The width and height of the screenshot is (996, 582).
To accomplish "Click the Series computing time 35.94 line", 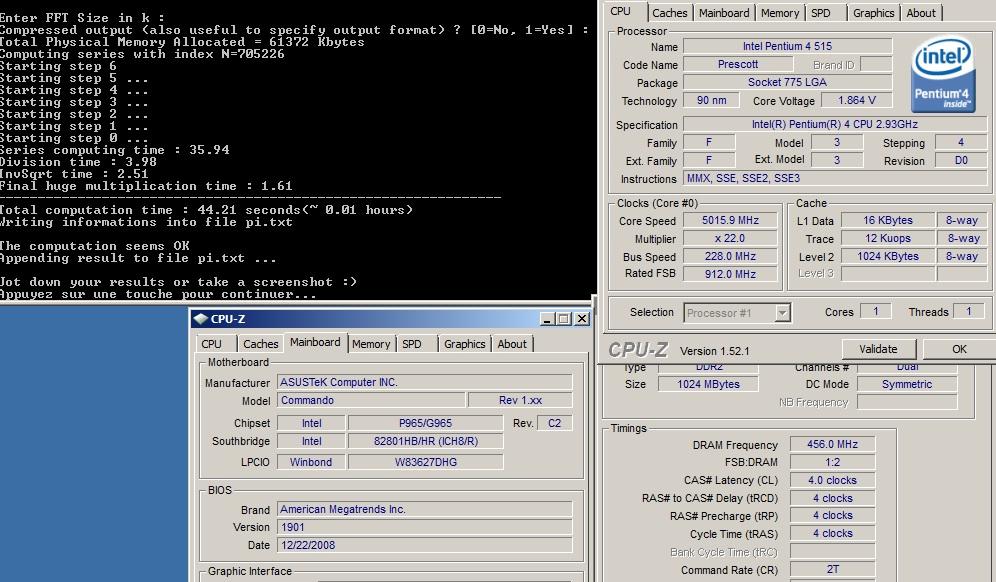I will point(115,150).
